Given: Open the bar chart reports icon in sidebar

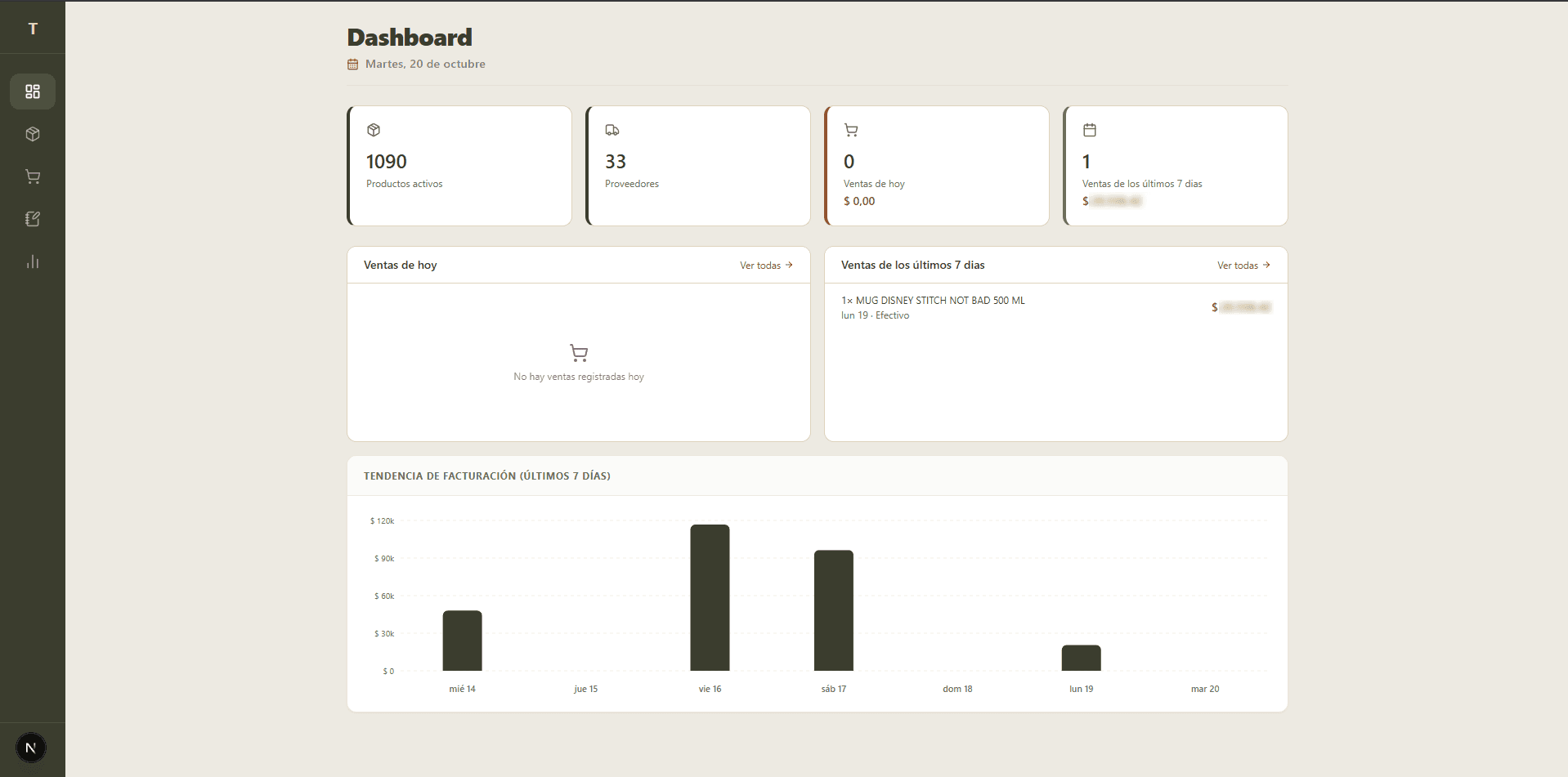Looking at the screenshot, I should (33, 261).
